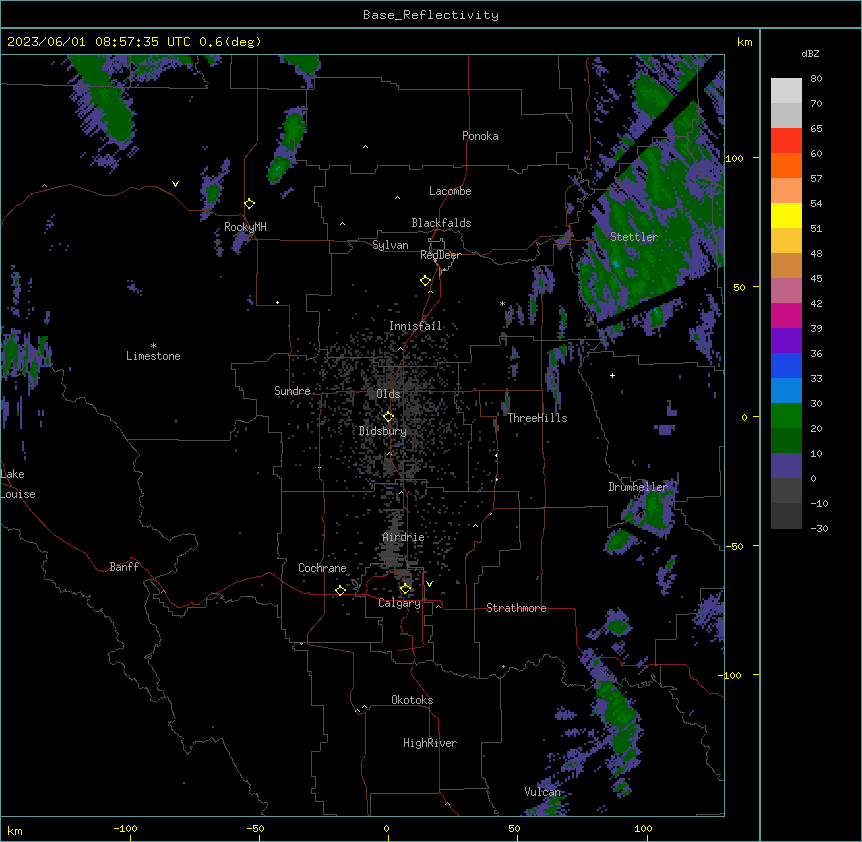Pick the orange 57-60 dBZ legend swatch
The image size is (862, 842).
pyautogui.click(x=786, y=165)
